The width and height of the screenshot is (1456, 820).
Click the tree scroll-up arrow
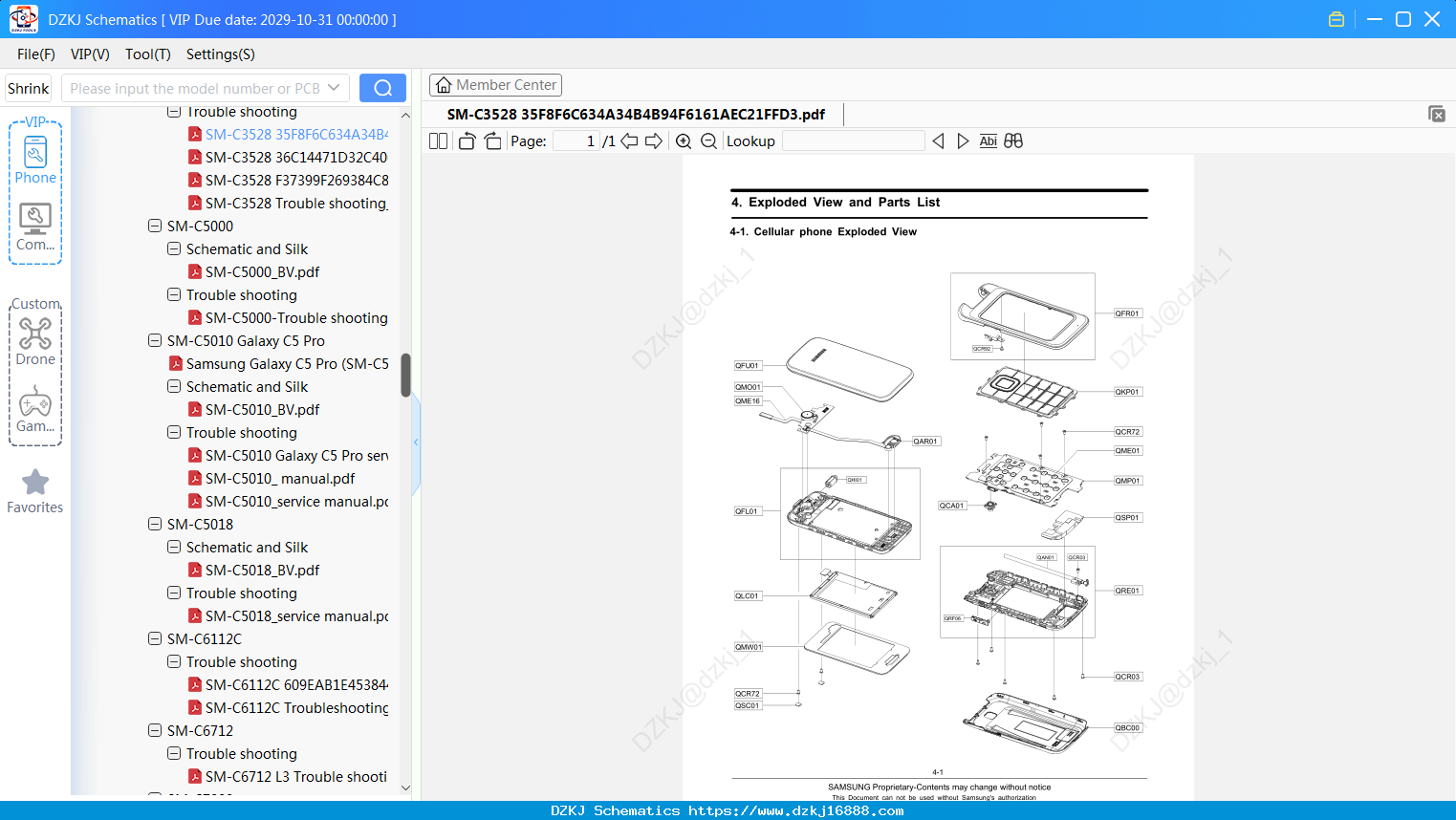click(405, 116)
